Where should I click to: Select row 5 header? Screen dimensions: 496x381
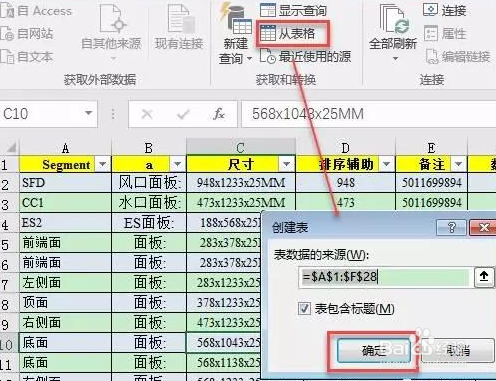(x=9, y=244)
